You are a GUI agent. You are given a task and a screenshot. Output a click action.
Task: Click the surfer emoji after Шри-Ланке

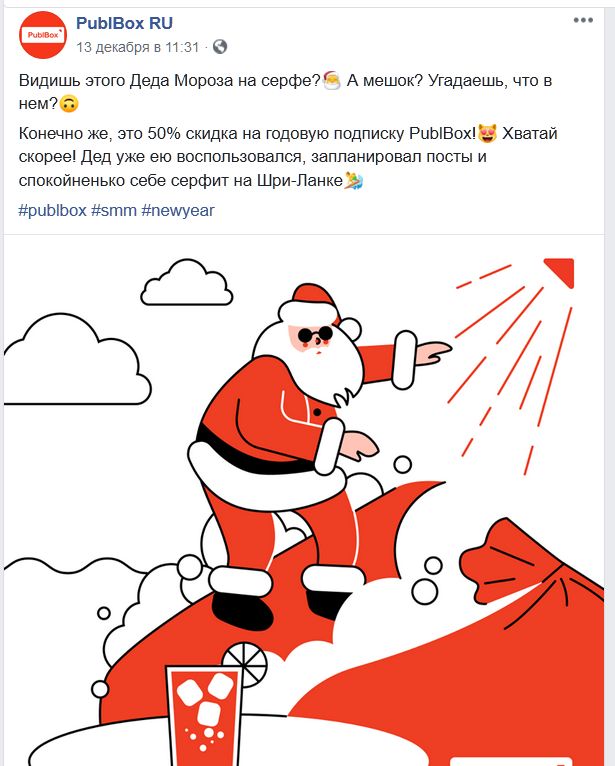pyautogui.click(x=354, y=181)
